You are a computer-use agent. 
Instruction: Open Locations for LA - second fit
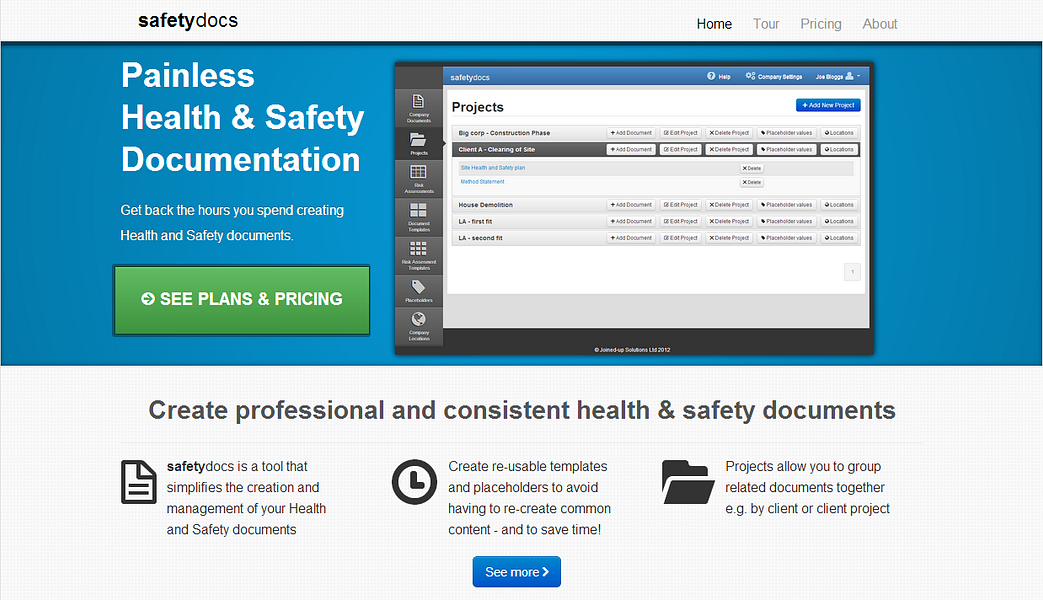pos(839,238)
